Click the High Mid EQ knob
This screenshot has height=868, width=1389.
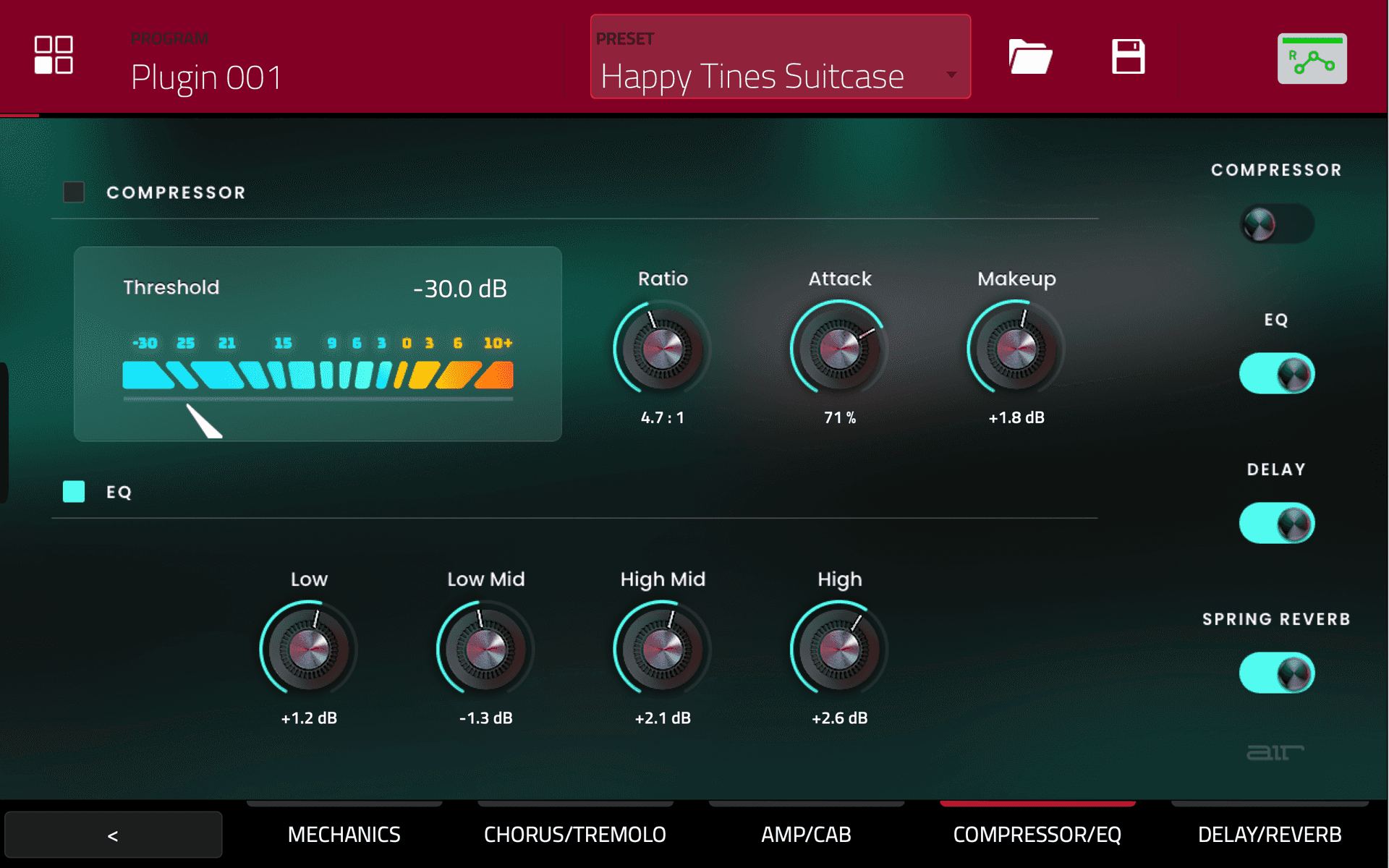[x=662, y=650]
